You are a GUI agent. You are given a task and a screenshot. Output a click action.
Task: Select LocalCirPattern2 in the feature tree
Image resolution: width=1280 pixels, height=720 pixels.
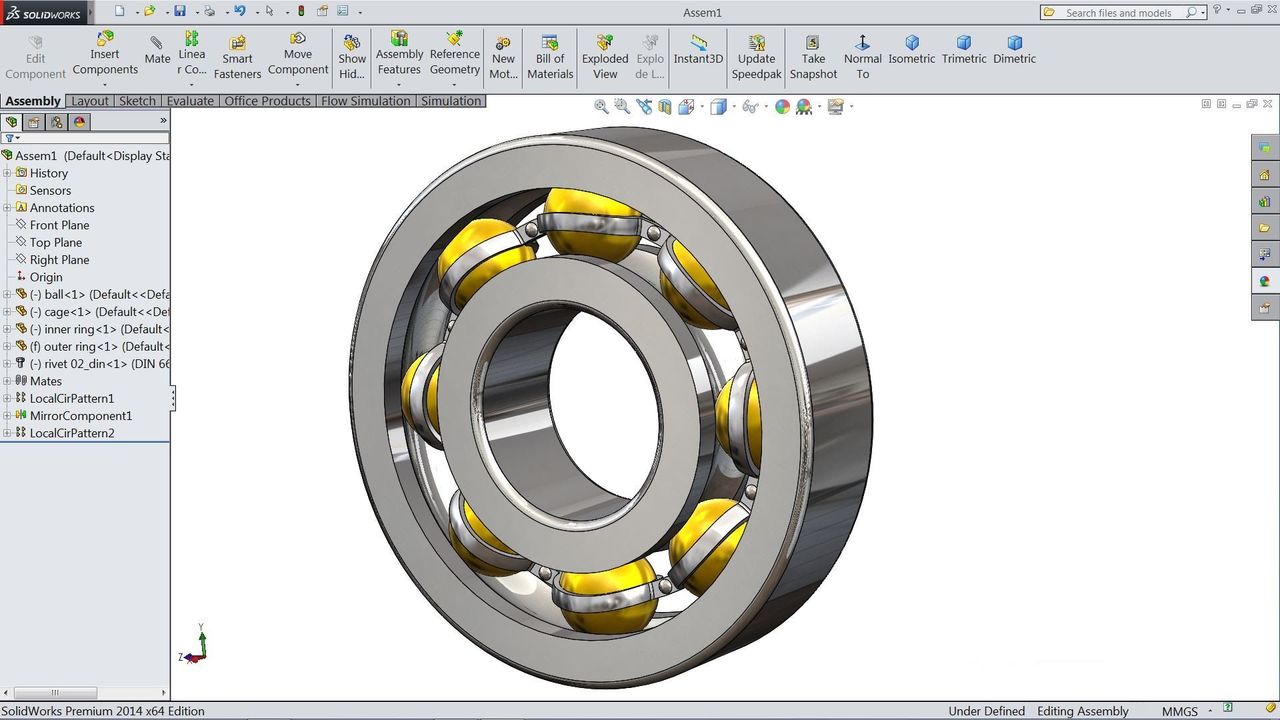pyautogui.click(x=72, y=432)
